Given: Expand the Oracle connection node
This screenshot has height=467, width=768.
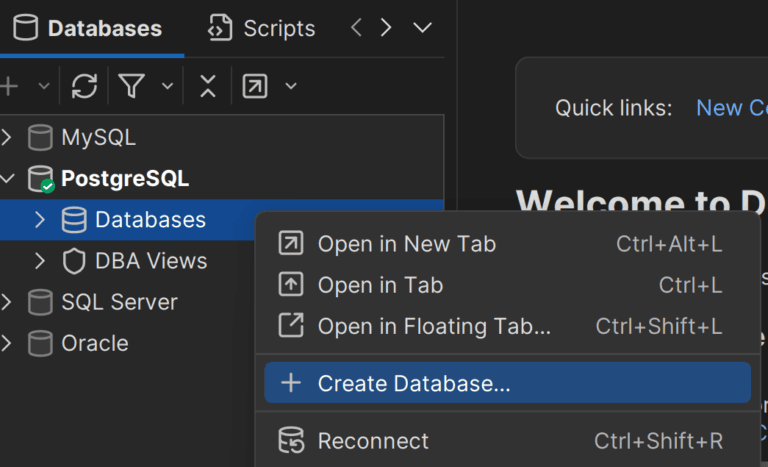Looking at the screenshot, I should pyautogui.click(x=6, y=343).
